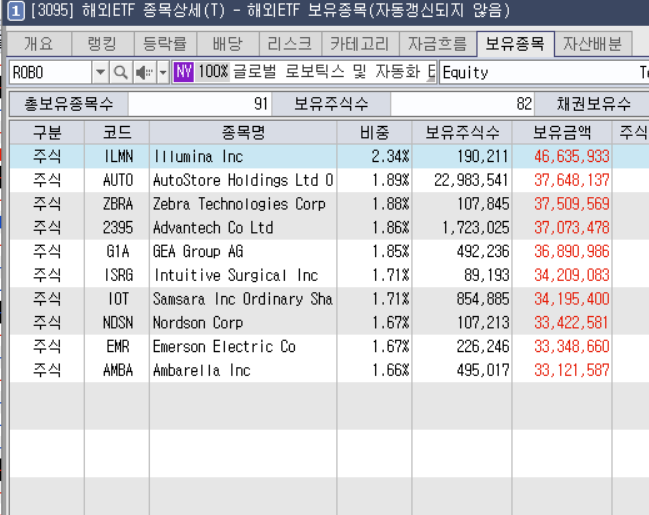The image size is (649, 515).
Task: Select AutoStore Holdings Ltd row name
Action: tap(243, 180)
